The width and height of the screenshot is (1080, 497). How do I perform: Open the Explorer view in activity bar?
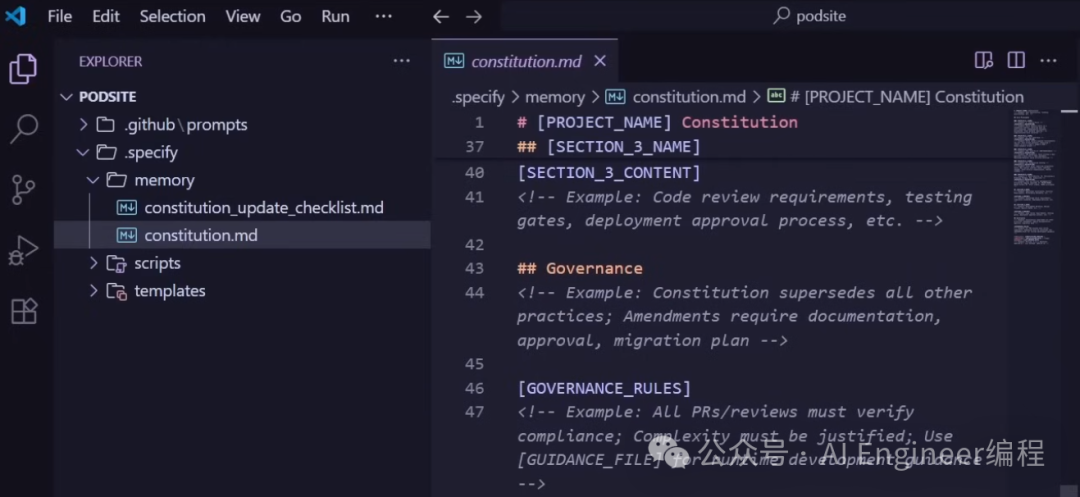tap(23, 69)
